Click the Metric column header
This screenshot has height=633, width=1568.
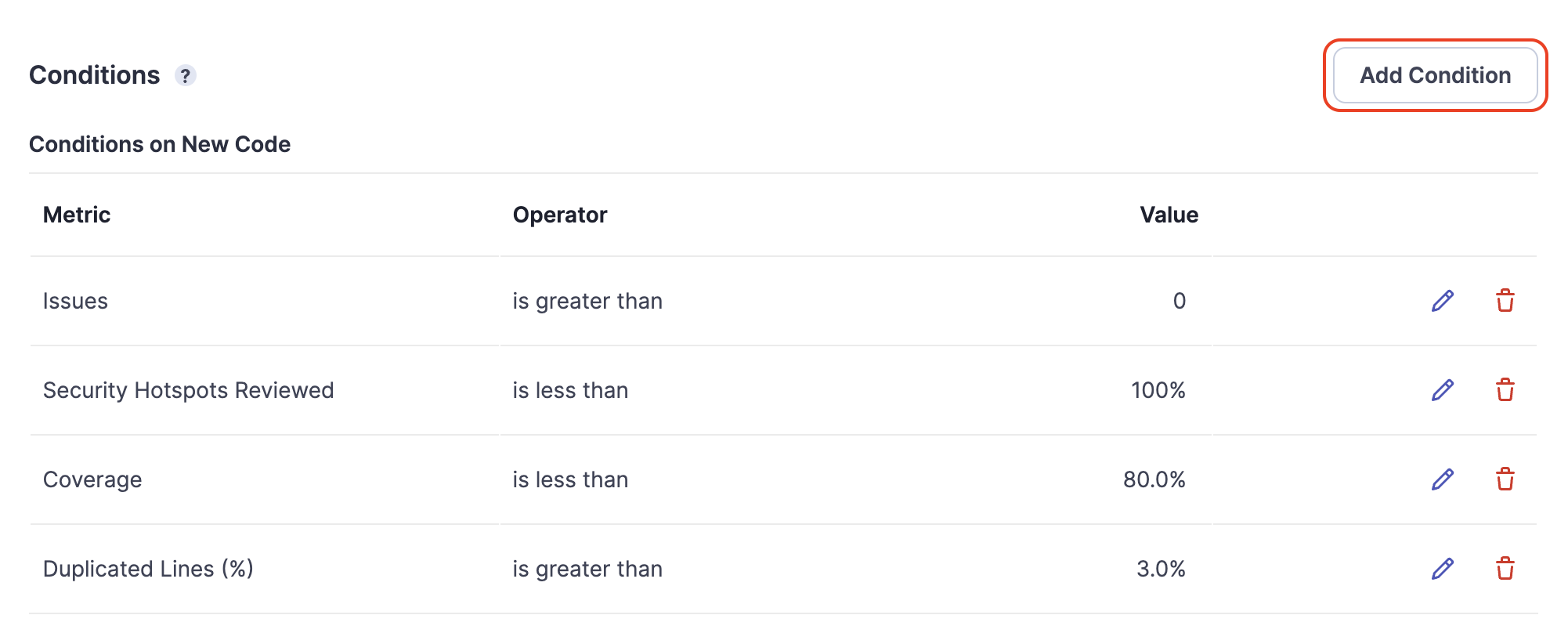(77, 215)
